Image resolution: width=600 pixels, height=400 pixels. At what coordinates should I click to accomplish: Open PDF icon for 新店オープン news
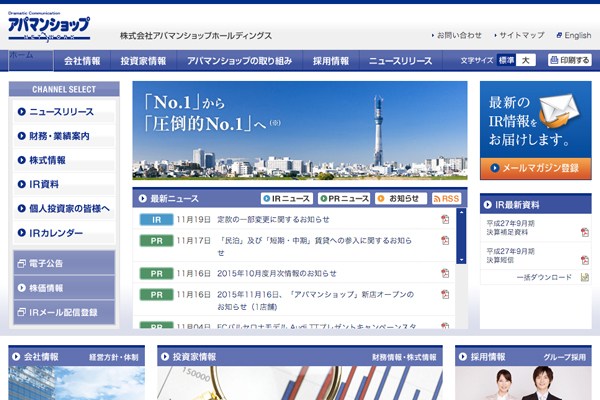tap(445, 294)
